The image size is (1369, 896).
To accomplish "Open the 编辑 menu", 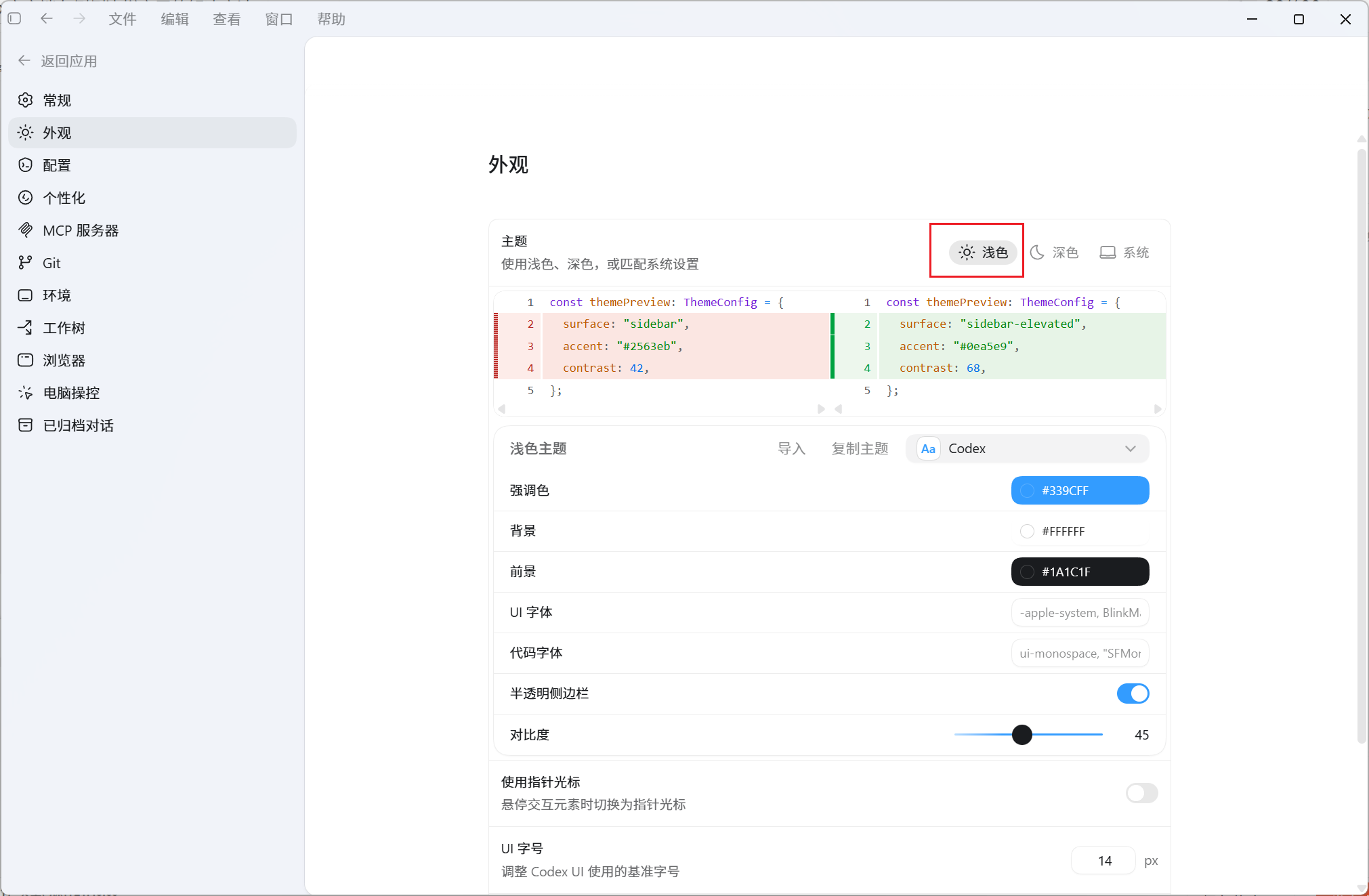I will (x=175, y=19).
